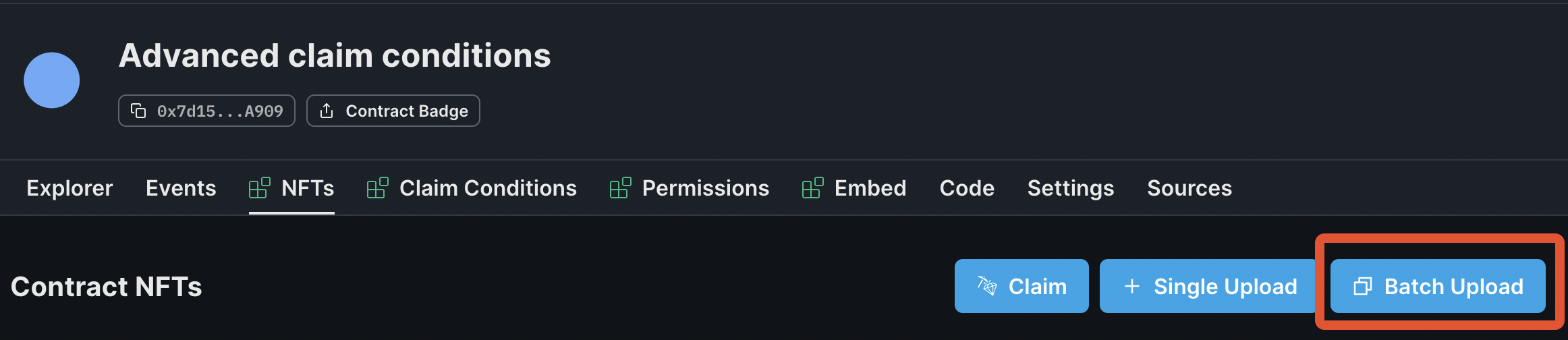Click the claim icon inside the Claim button

coord(987,286)
